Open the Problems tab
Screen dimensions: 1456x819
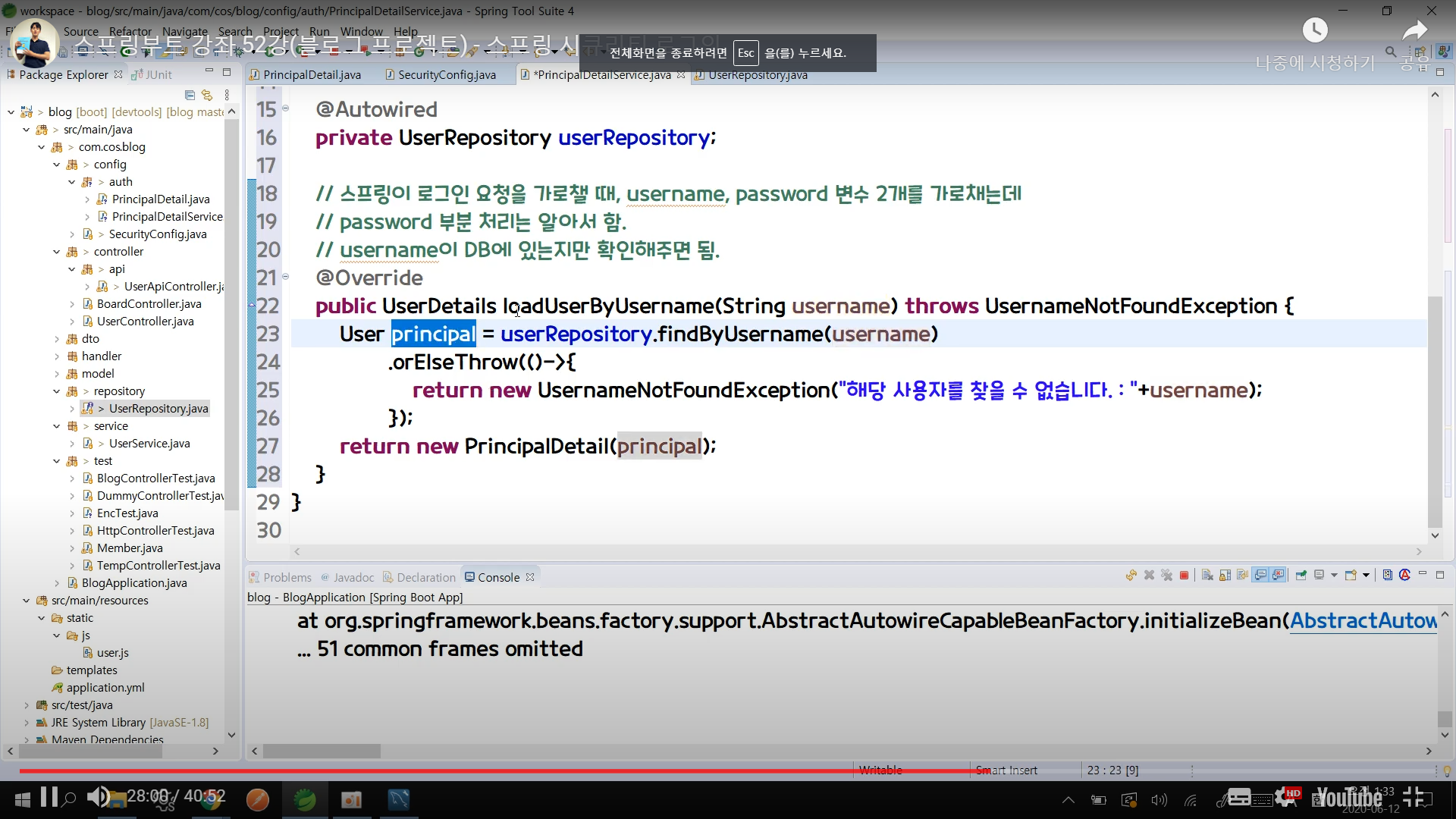tap(287, 577)
